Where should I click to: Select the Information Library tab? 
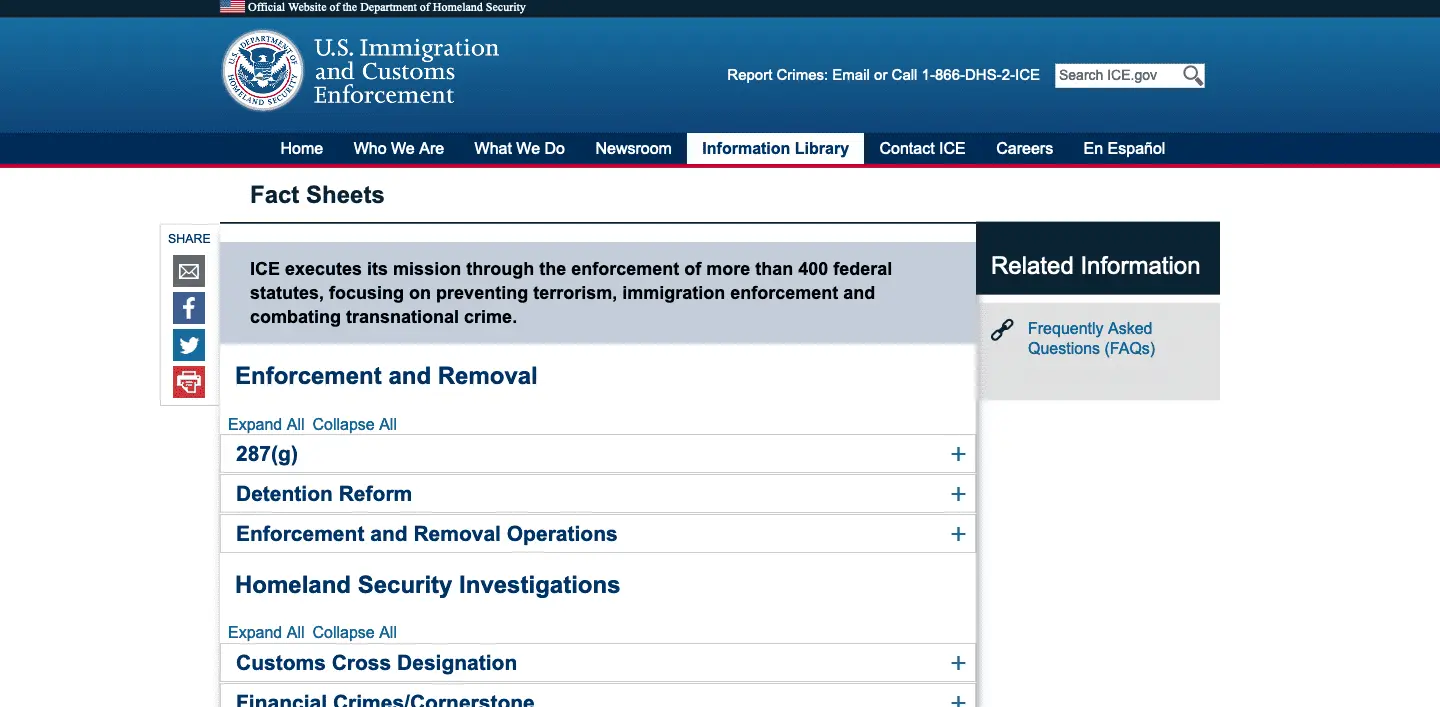point(775,148)
